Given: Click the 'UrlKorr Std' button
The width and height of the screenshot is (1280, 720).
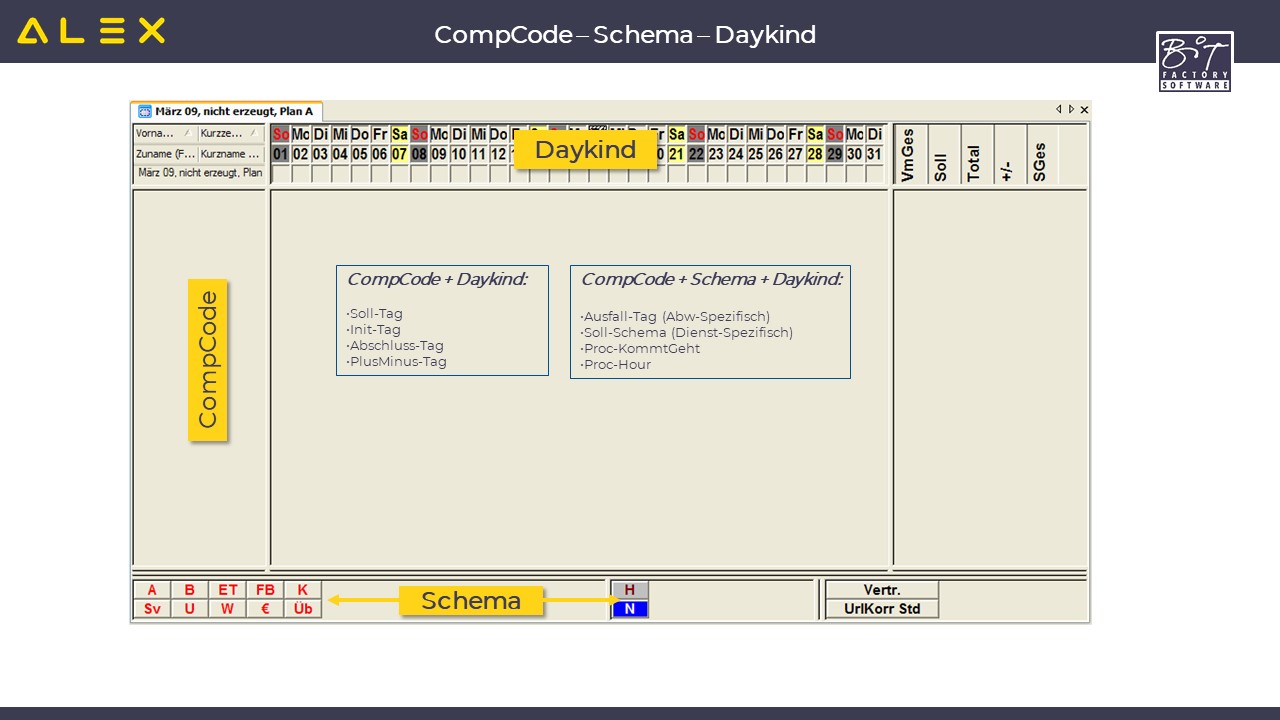Looking at the screenshot, I should (x=881, y=609).
